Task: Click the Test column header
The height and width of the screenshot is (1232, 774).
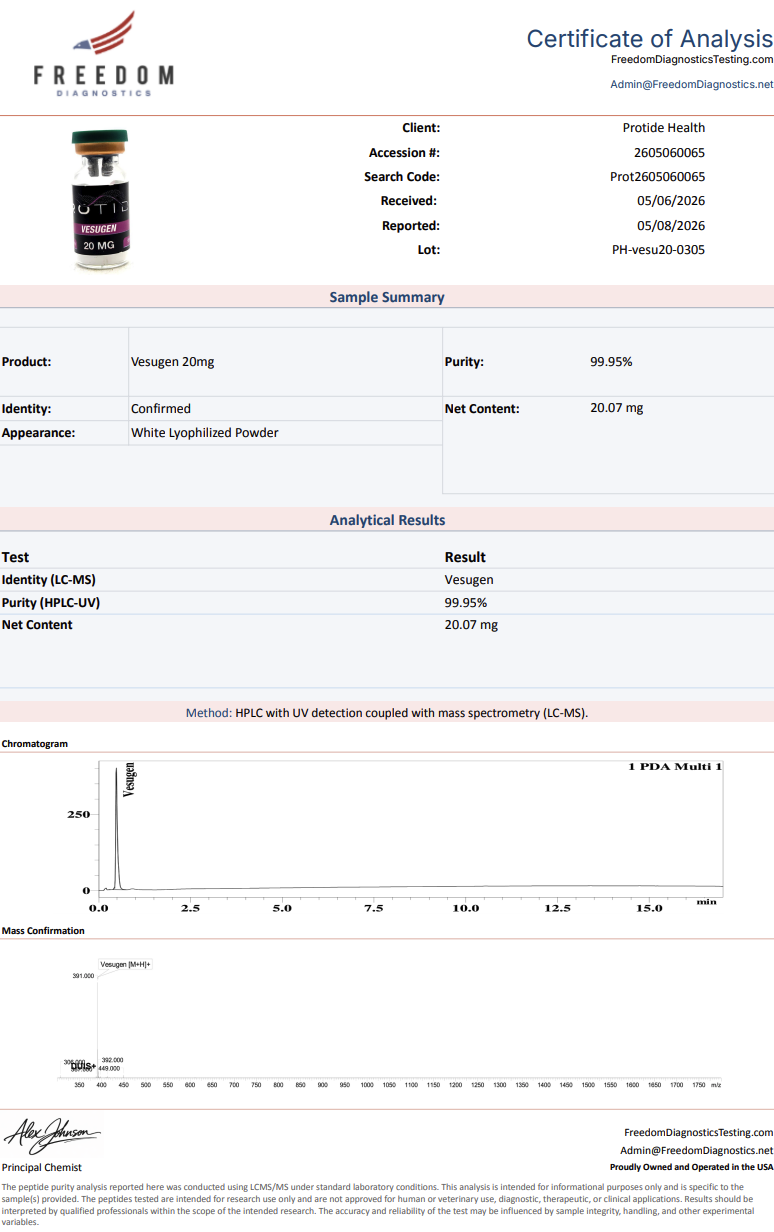Action: pyautogui.click(x=15, y=557)
